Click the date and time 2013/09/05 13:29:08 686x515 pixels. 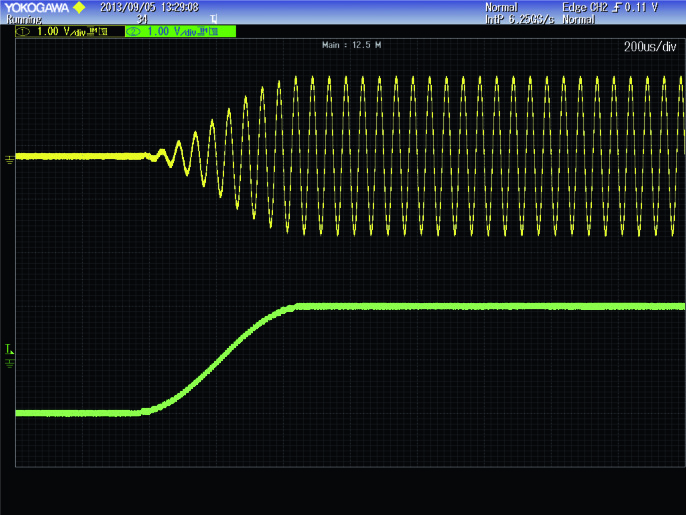click(x=149, y=7)
